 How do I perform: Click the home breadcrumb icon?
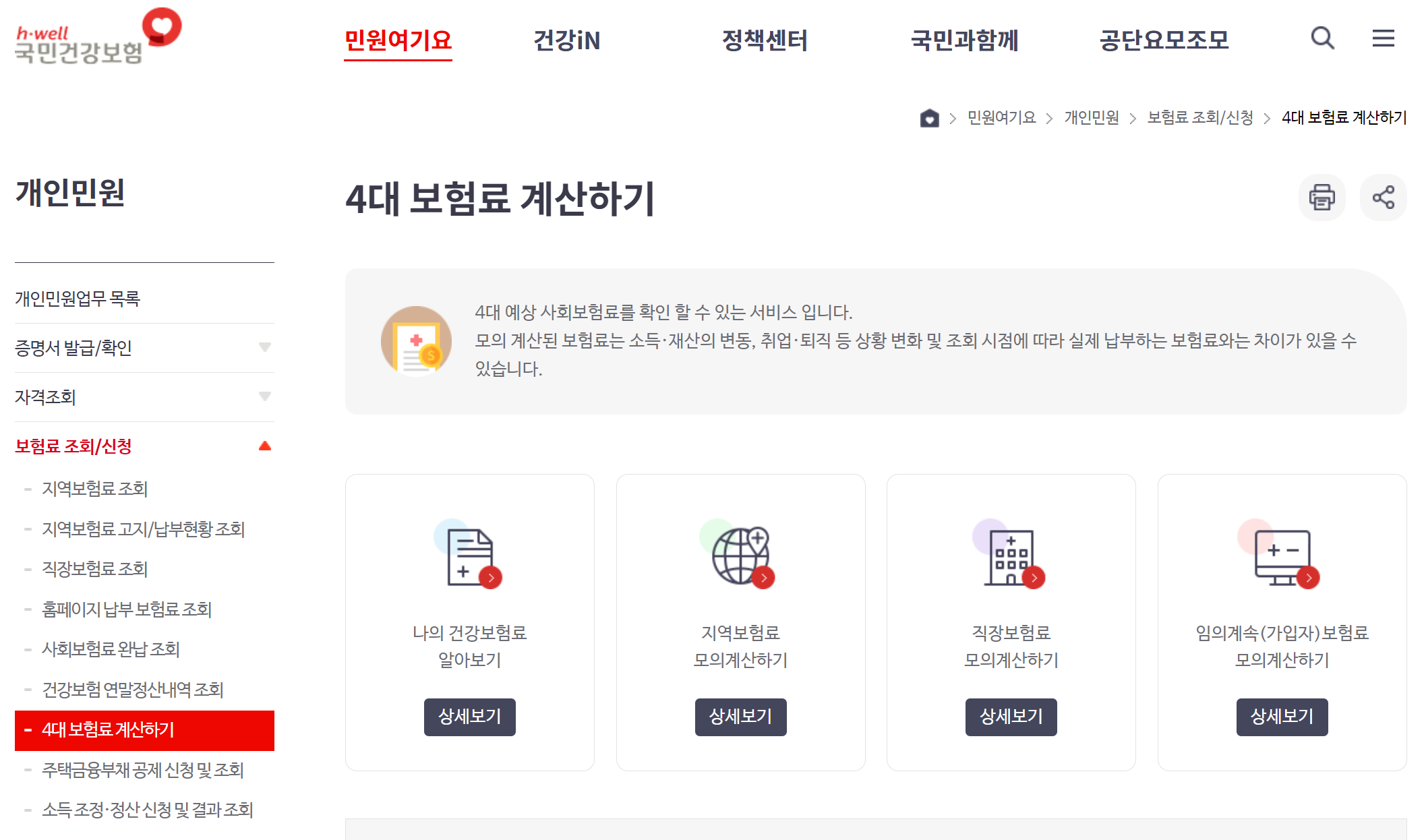click(929, 118)
